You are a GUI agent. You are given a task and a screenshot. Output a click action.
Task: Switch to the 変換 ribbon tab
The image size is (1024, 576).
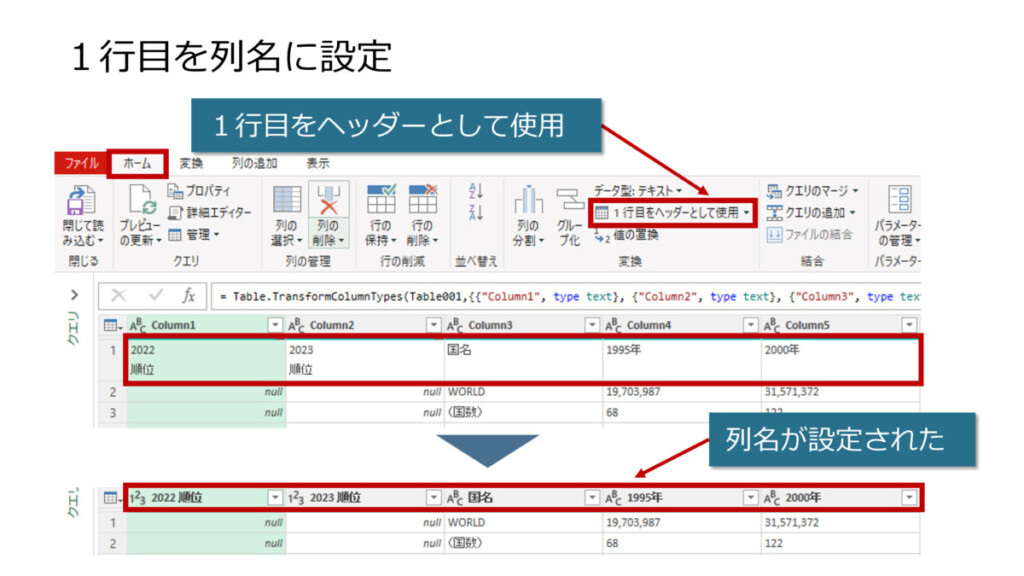pos(191,163)
